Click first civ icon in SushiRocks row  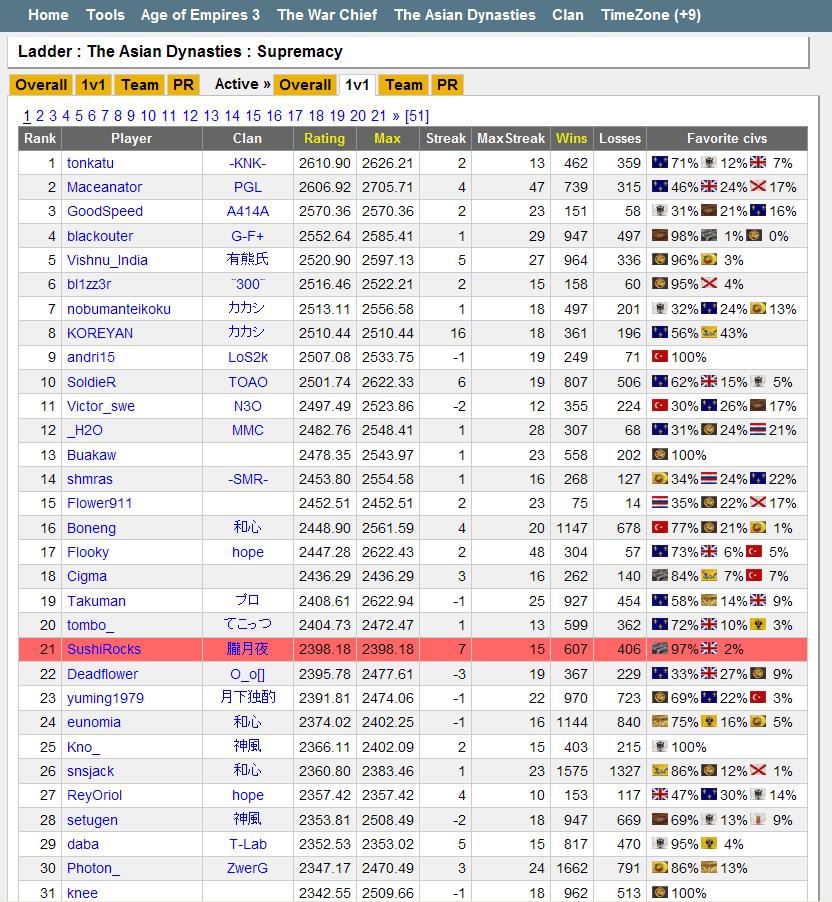pos(659,649)
